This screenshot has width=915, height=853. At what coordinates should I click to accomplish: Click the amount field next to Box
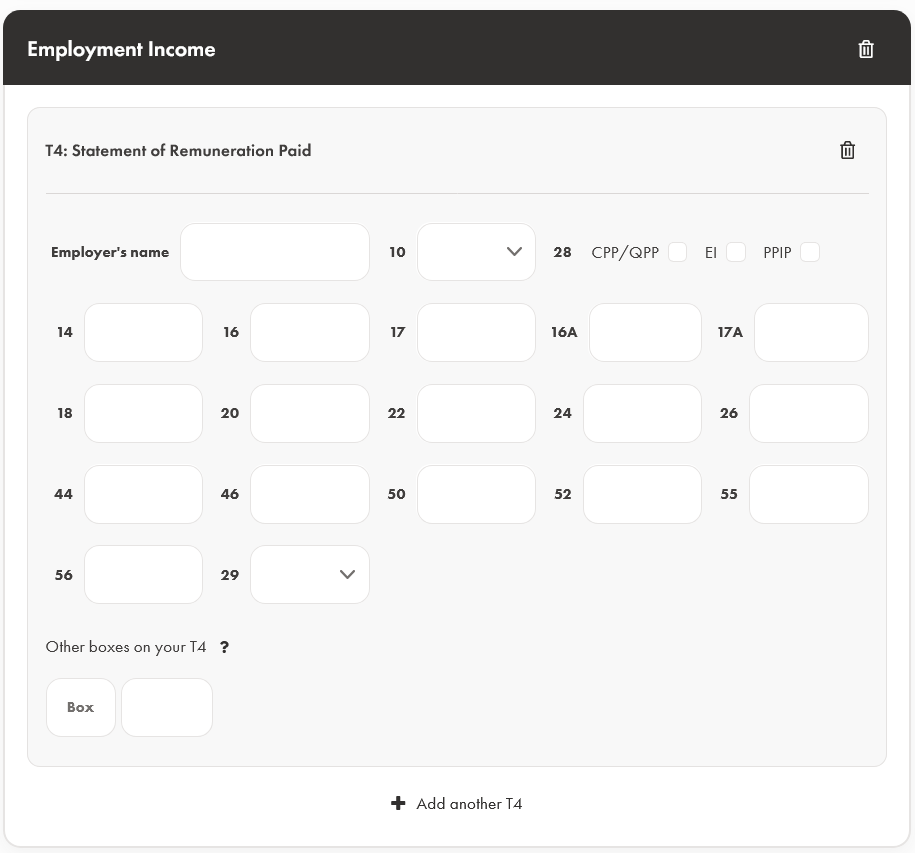[x=167, y=707]
